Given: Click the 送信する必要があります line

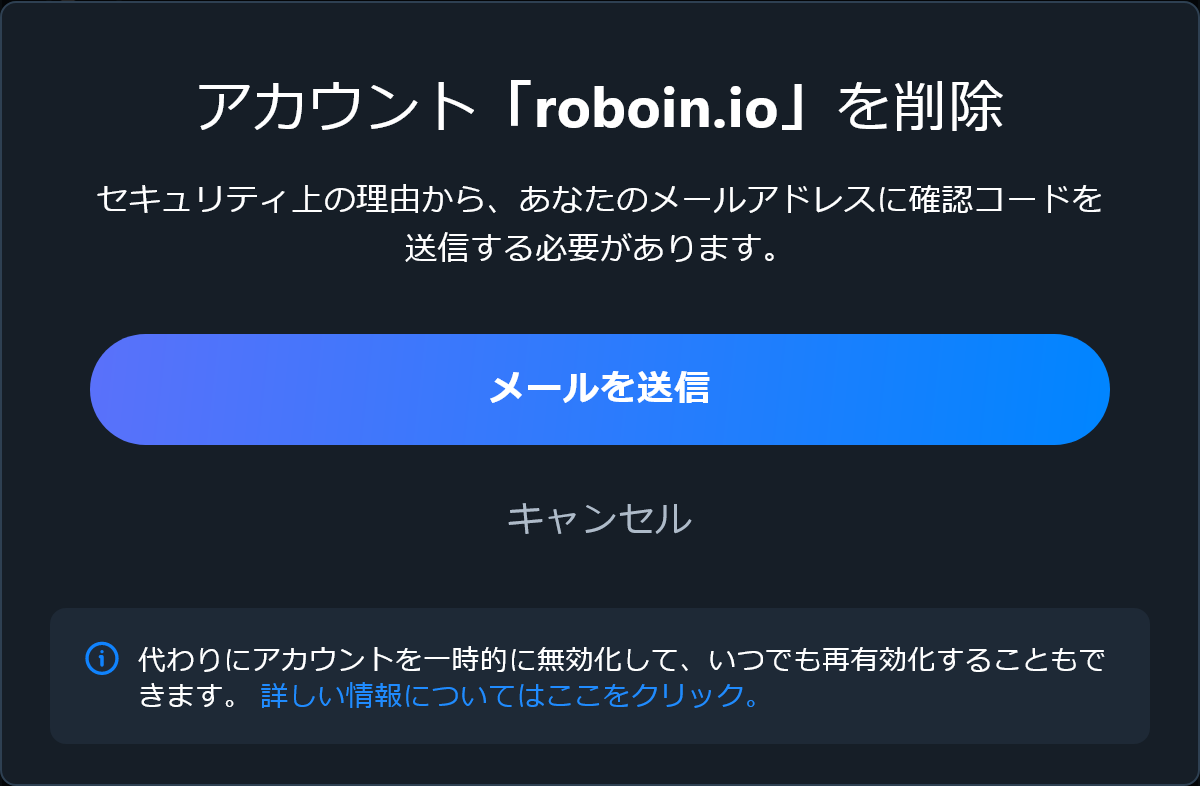Looking at the screenshot, I should tap(592, 248).
